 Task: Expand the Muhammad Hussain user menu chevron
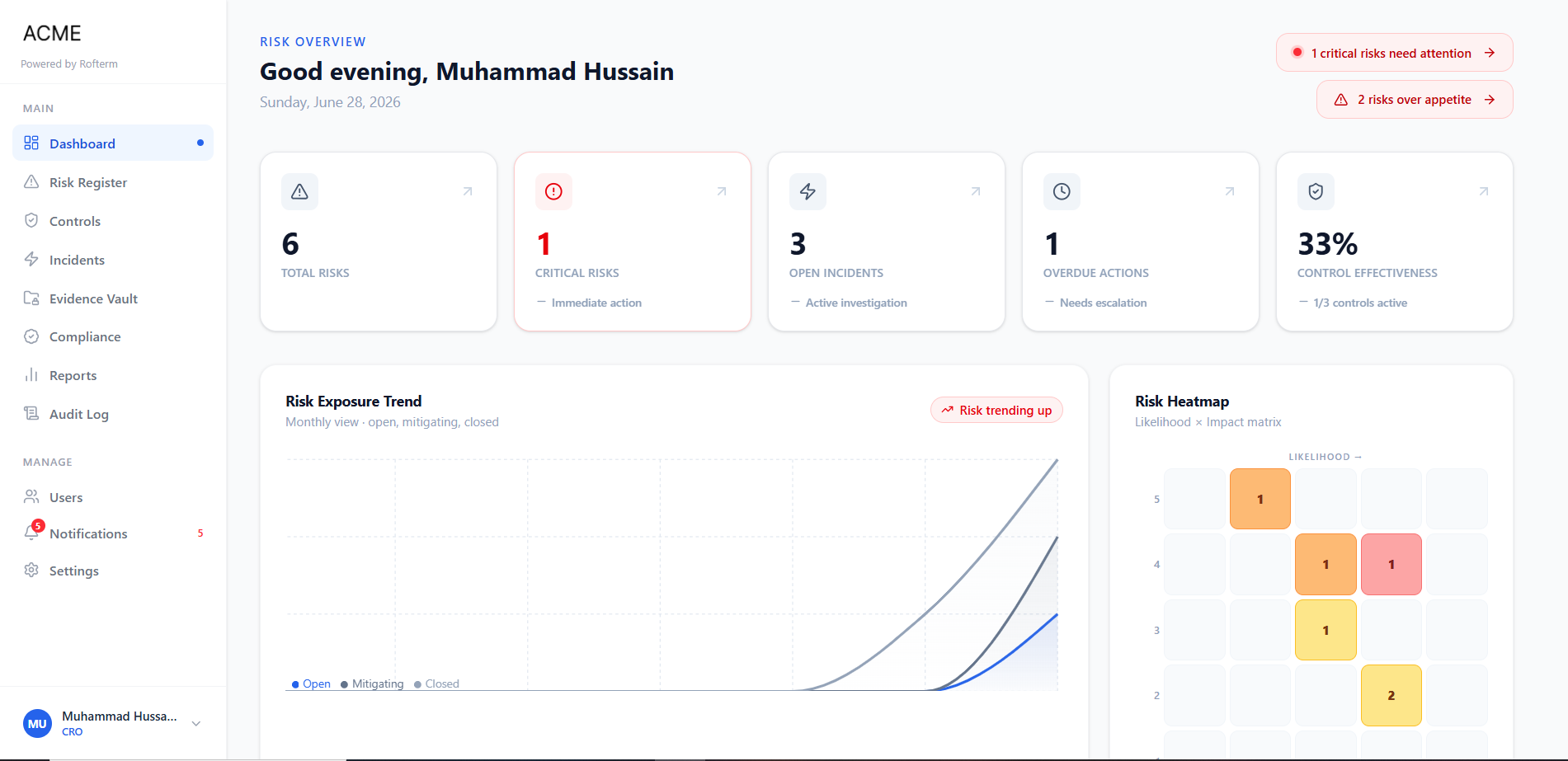coord(196,723)
